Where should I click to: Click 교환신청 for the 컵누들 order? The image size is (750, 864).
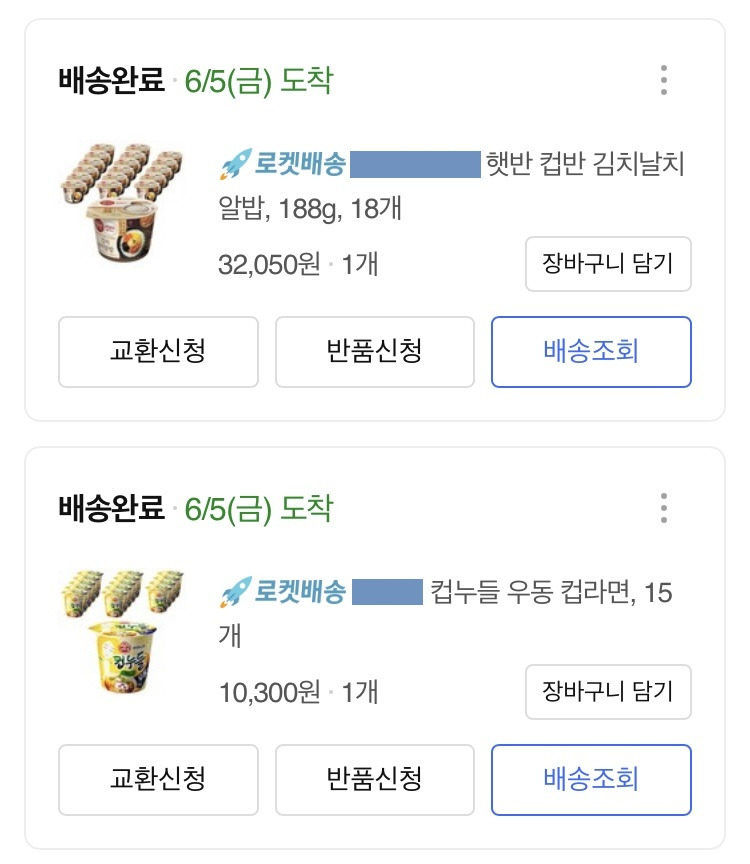158,779
